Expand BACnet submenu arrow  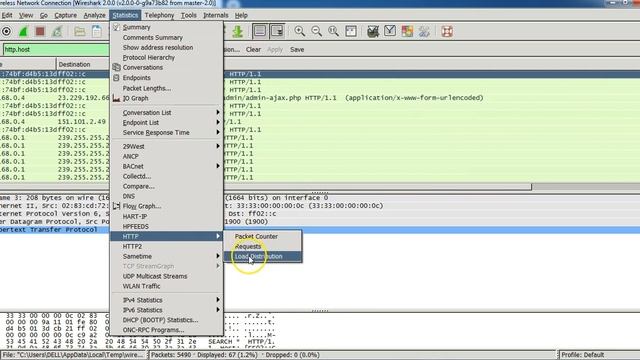[218, 166]
